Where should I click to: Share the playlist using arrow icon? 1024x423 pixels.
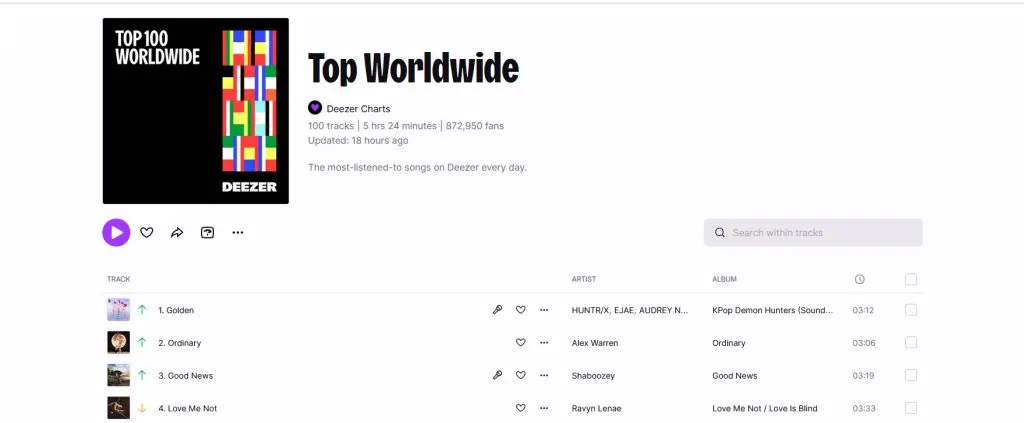(177, 232)
